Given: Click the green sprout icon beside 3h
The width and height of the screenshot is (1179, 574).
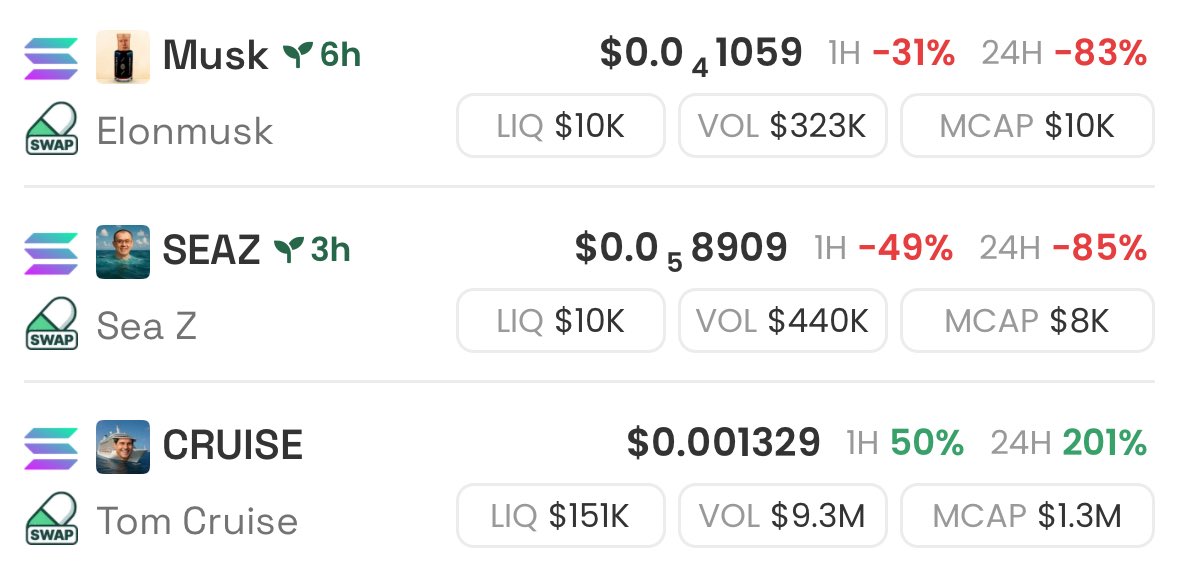Looking at the screenshot, I should (289, 250).
